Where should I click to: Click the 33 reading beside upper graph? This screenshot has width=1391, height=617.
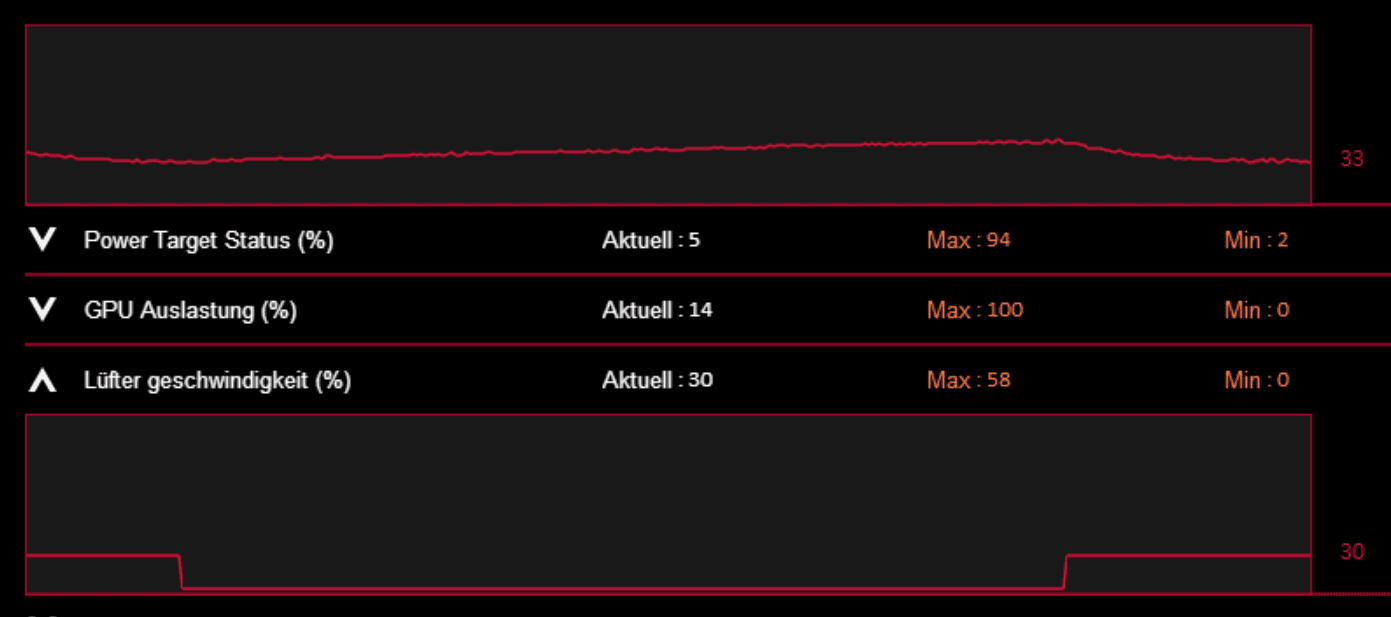pos(1352,159)
